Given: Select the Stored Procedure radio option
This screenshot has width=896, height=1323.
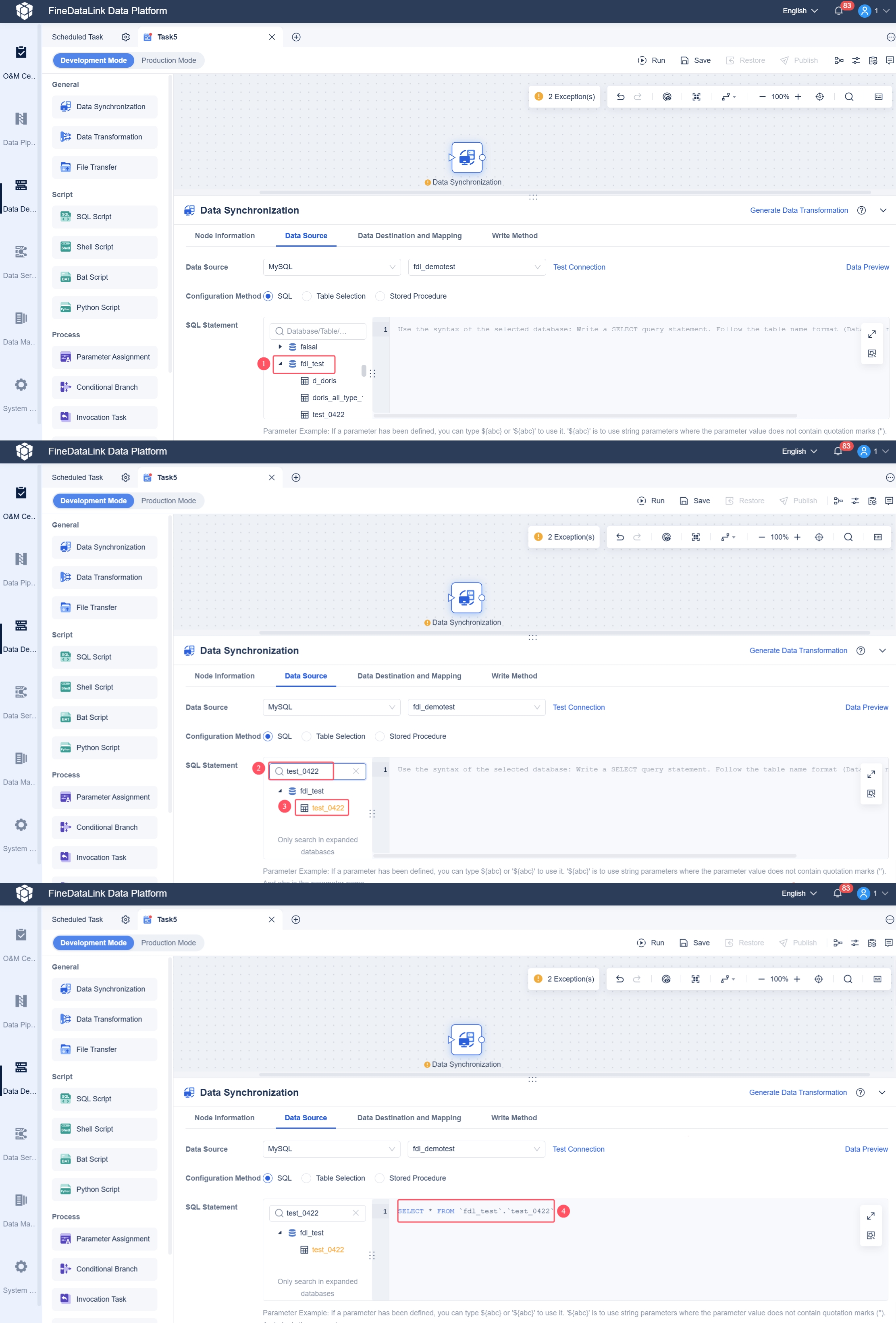Looking at the screenshot, I should tap(380, 296).
